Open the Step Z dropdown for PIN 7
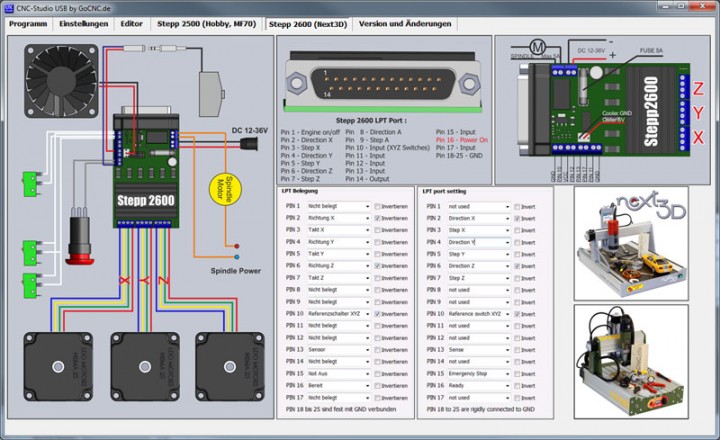 pyautogui.click(x=479, y=278)
